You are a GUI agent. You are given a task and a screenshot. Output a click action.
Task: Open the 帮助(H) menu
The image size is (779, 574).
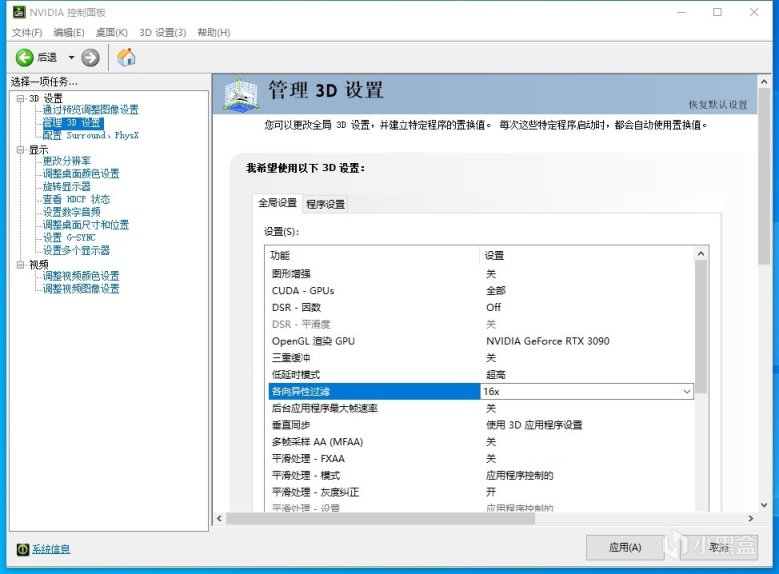click(214, 32)
